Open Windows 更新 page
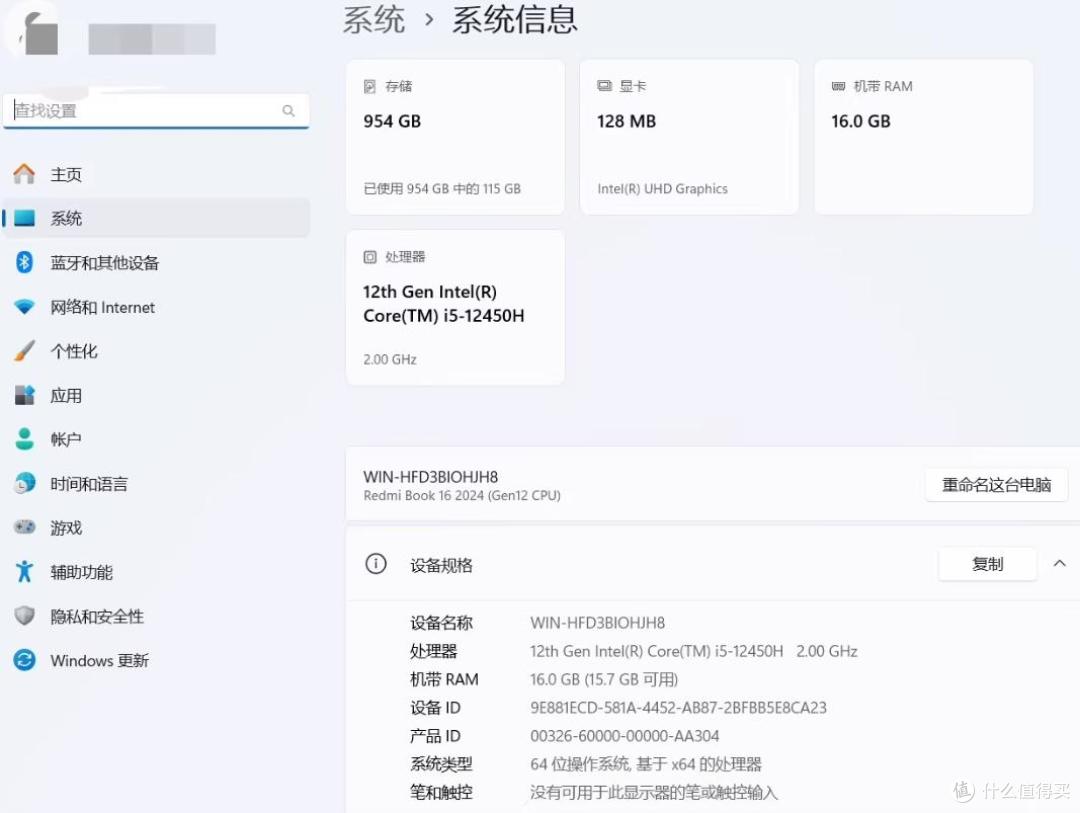 coord(156,660)
